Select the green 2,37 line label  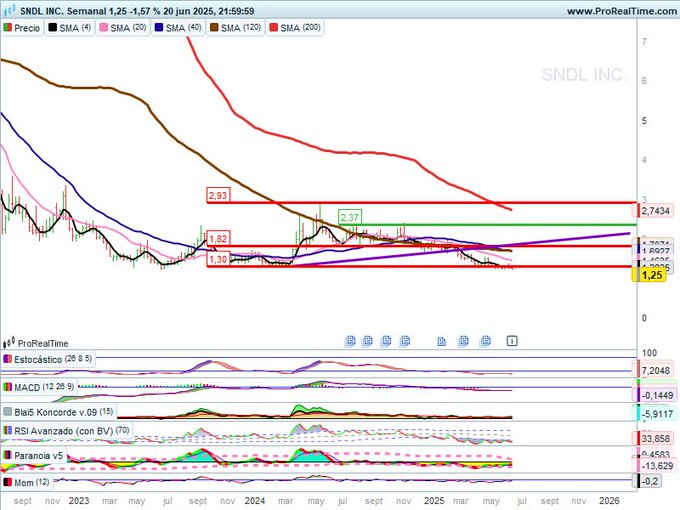click(350, 217)
